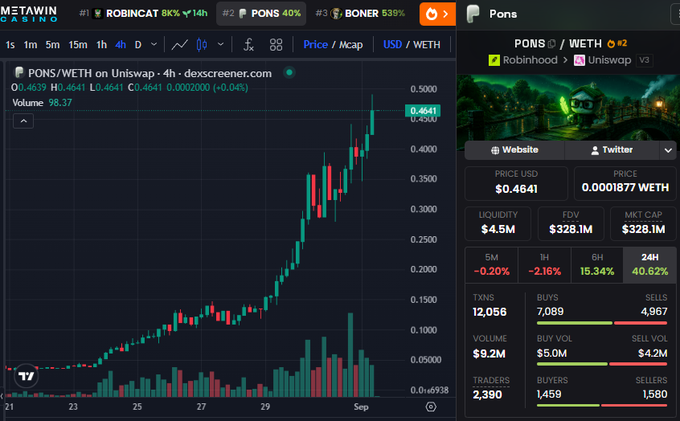
Task: Click the LIQUIDITY $4.5M box
Action: [498, 223]
